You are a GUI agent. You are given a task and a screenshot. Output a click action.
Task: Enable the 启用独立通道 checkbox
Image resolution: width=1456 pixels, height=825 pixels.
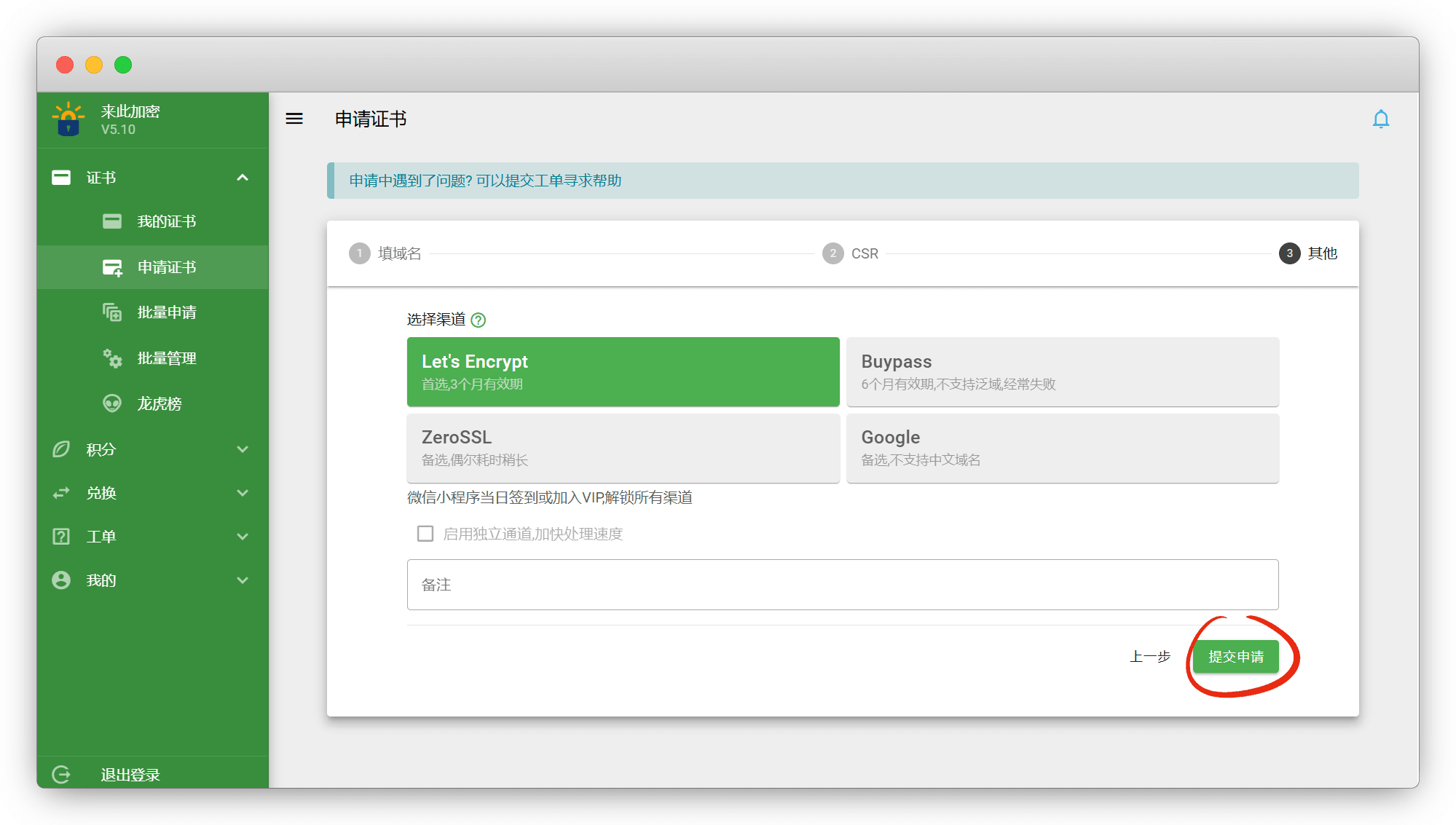(425, 534)
